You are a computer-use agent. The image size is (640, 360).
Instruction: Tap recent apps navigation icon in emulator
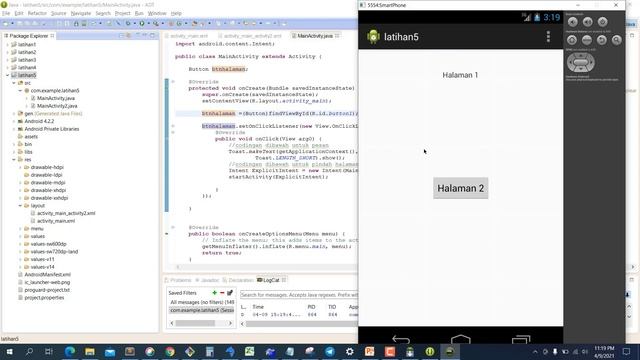pos(521,339)
